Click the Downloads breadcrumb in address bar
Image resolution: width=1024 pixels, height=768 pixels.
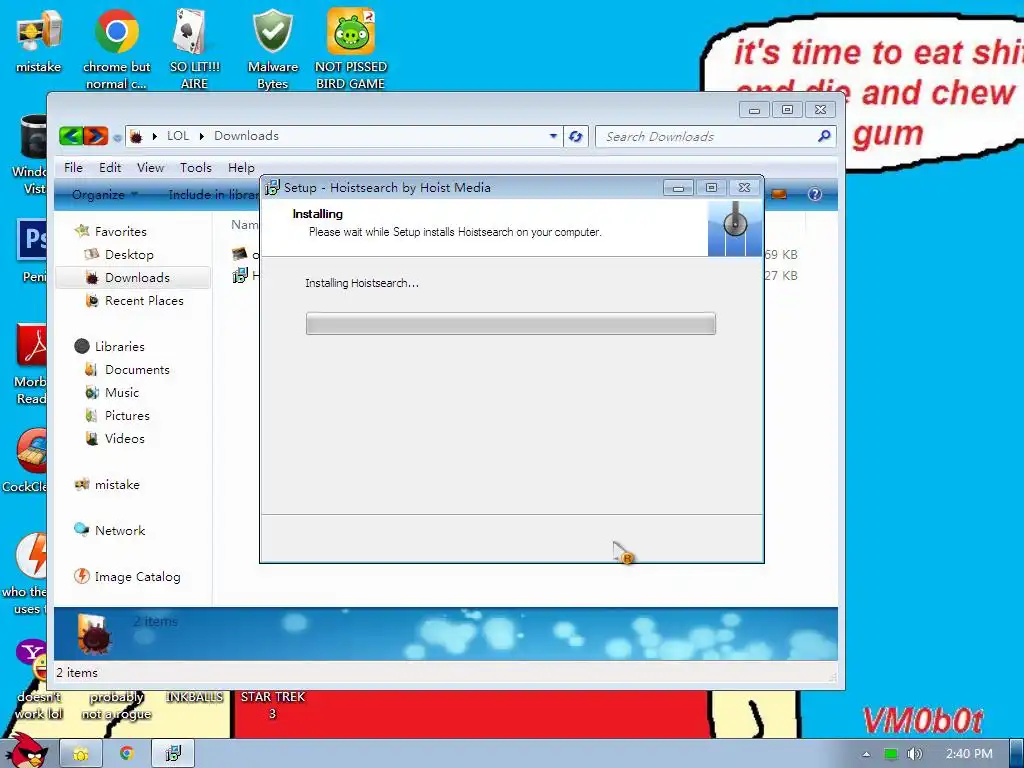246,136
